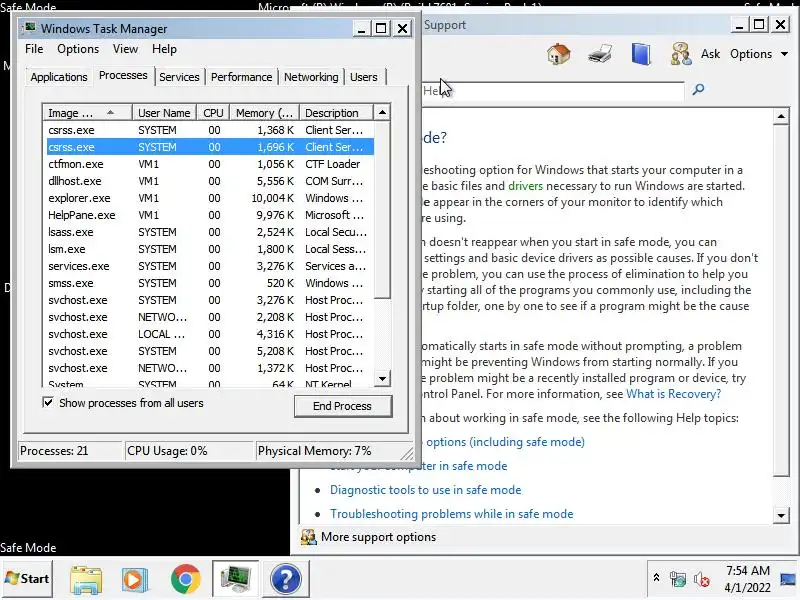Switch to Applications tab
Screen dimensions: 800x600
(x=59, y=77)
